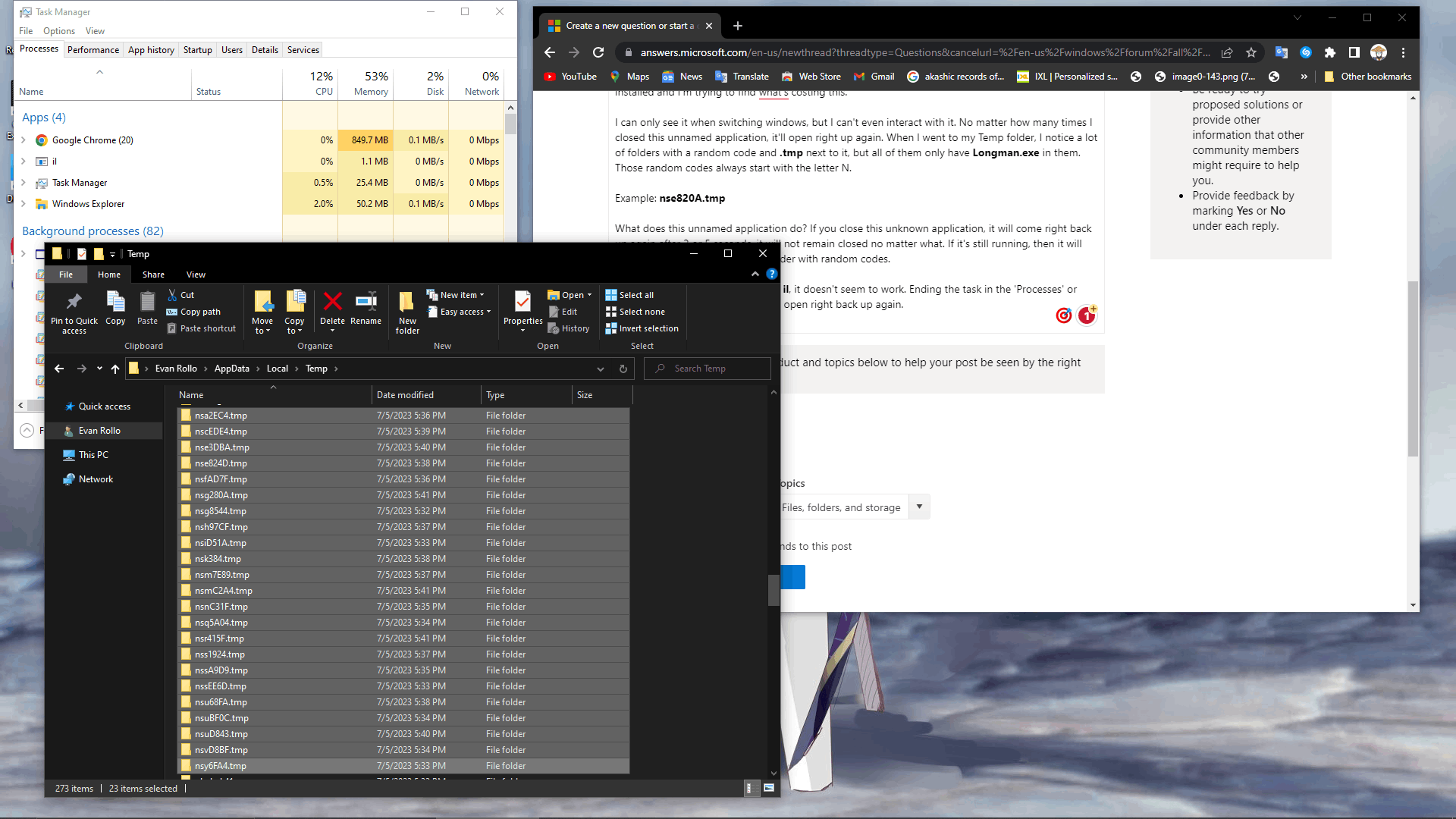Image resolution: width=1456 pixels, height=819 pixels.
Task: Click Explorer Back navigation arrow
Action: [x=59, y=369]
